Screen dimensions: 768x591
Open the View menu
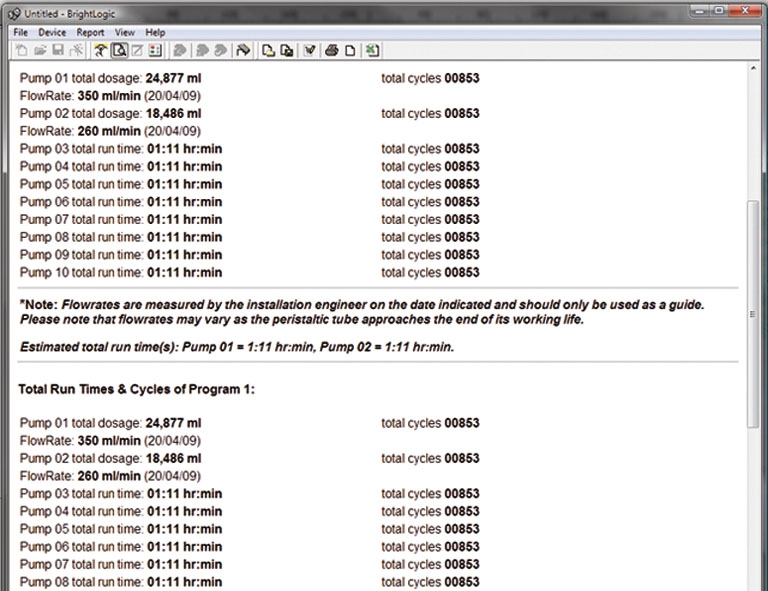124,32
